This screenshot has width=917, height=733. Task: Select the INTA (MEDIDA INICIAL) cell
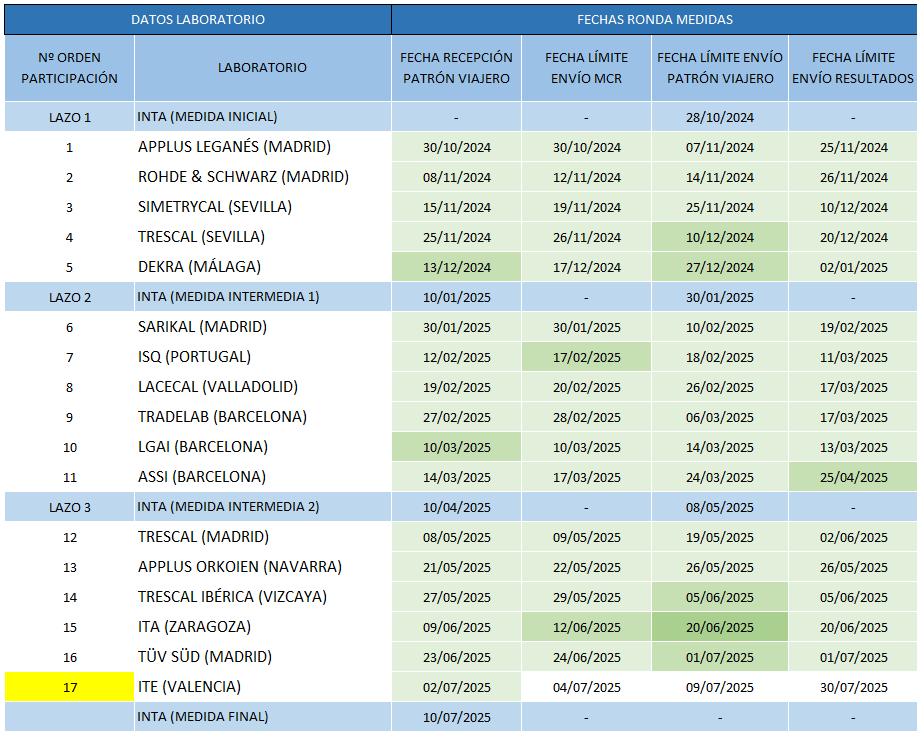click(263, 117)
